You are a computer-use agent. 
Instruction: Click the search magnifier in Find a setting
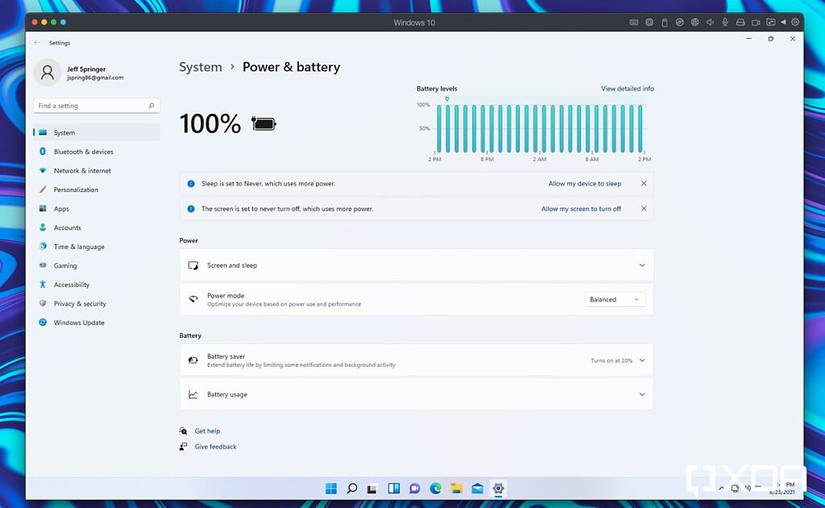(x=151, y=106)
